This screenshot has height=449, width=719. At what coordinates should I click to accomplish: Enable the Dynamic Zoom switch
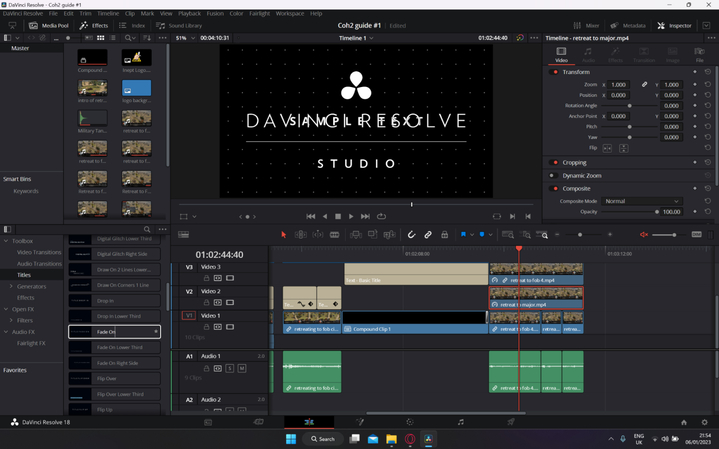click(x=553, y=176)
